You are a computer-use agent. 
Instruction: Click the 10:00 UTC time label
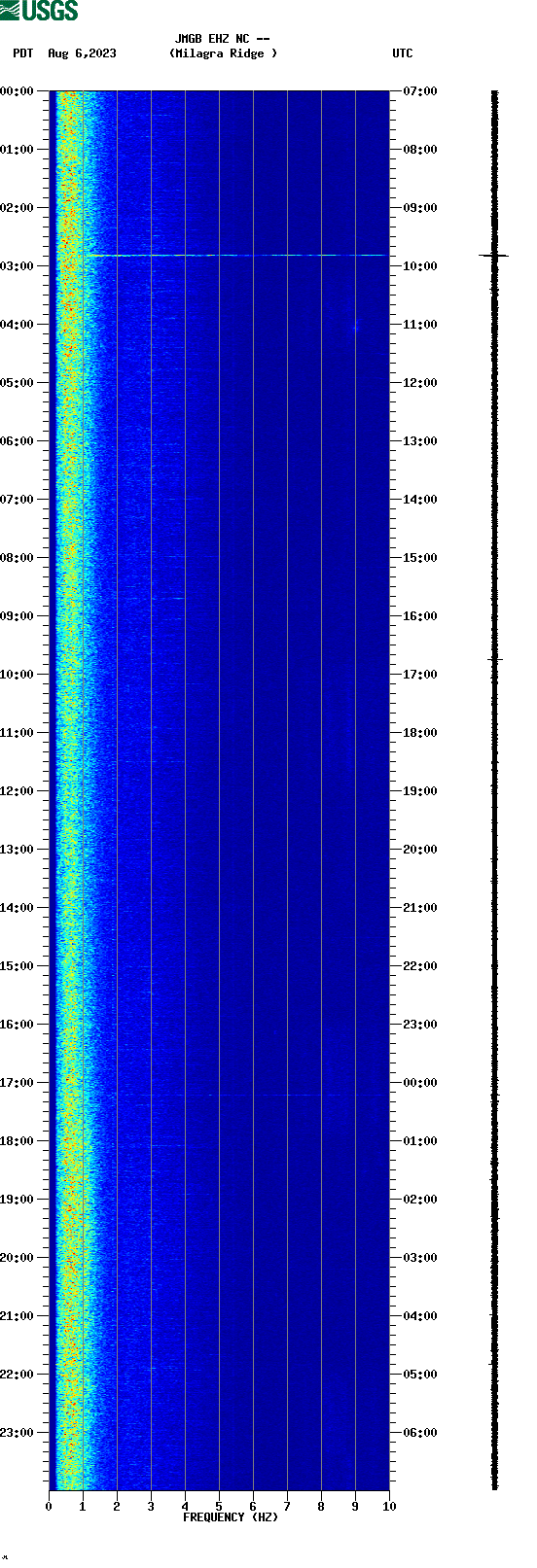click(x=420, y=266)
